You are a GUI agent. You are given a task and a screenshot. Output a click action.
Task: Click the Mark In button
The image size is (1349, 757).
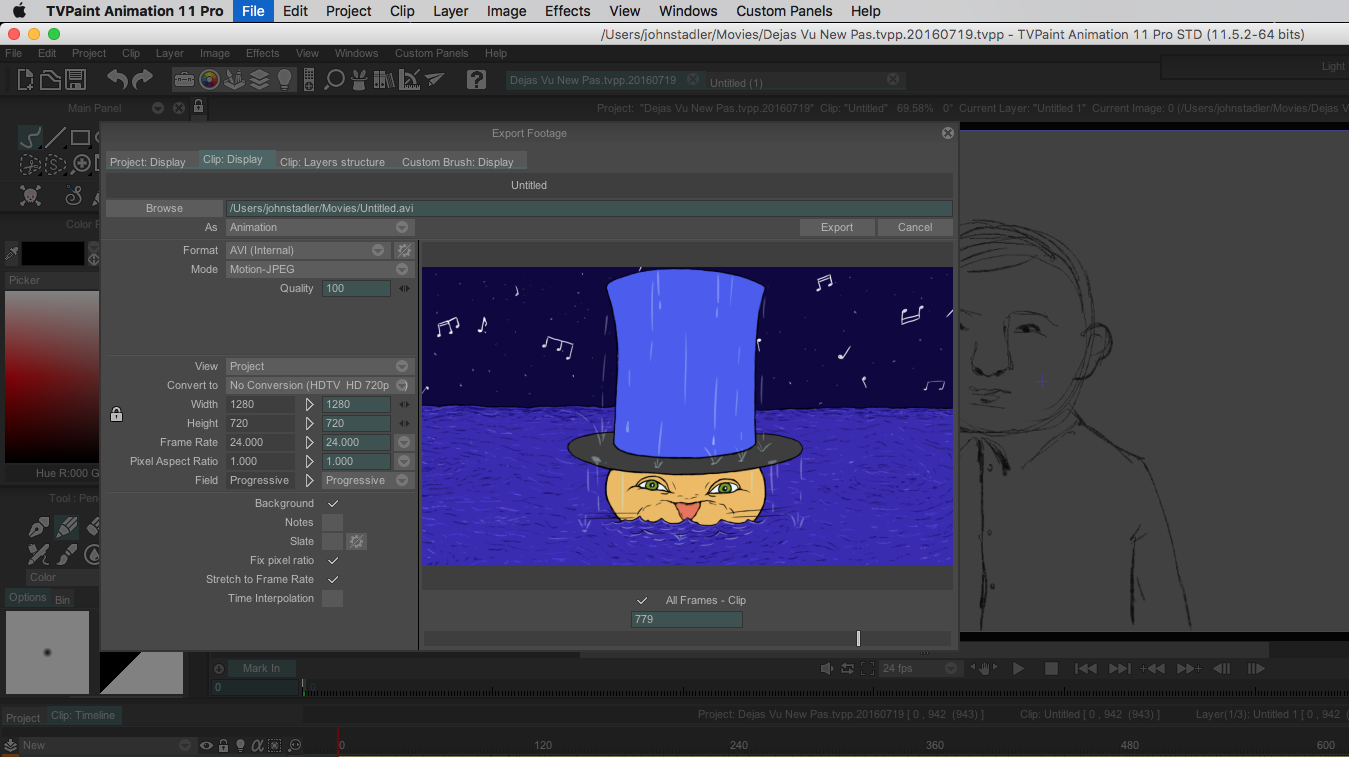261,668
